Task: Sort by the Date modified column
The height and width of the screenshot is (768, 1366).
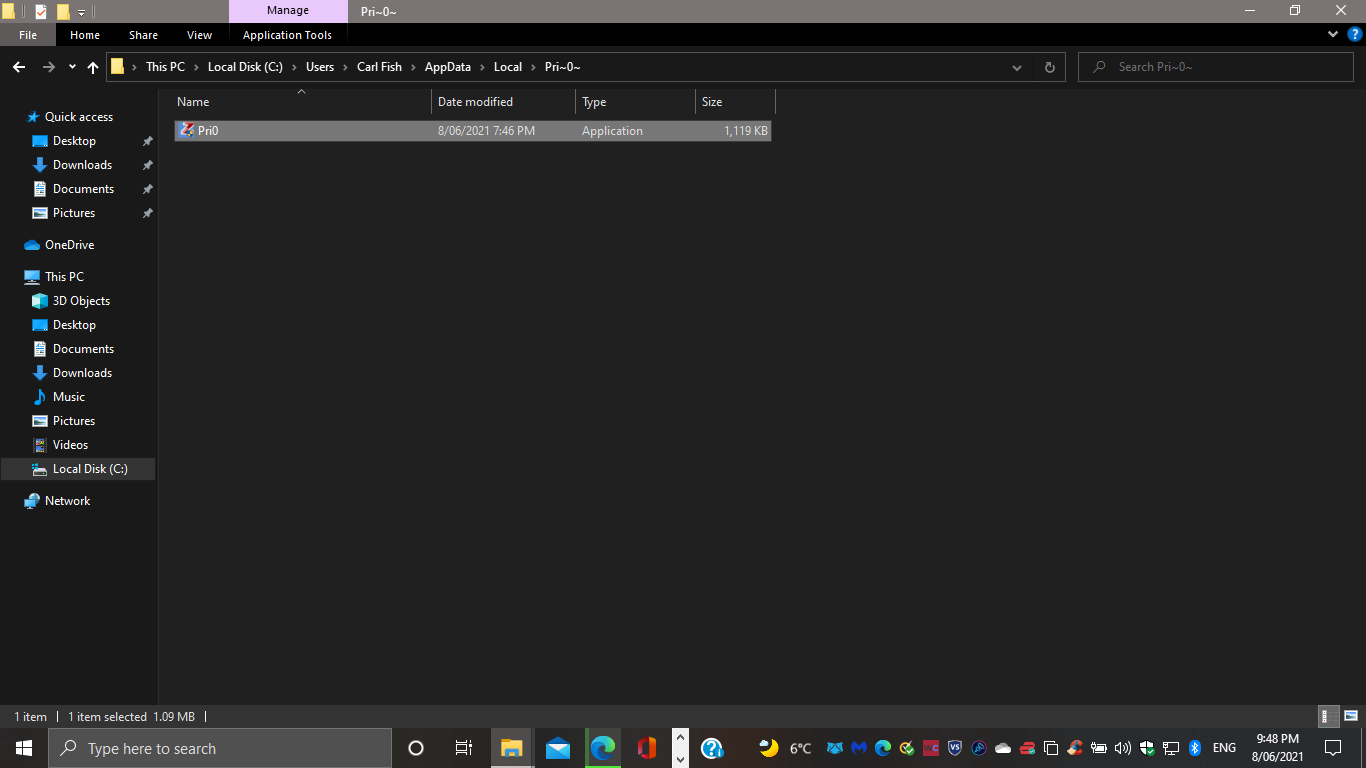Action: point(503,102)
